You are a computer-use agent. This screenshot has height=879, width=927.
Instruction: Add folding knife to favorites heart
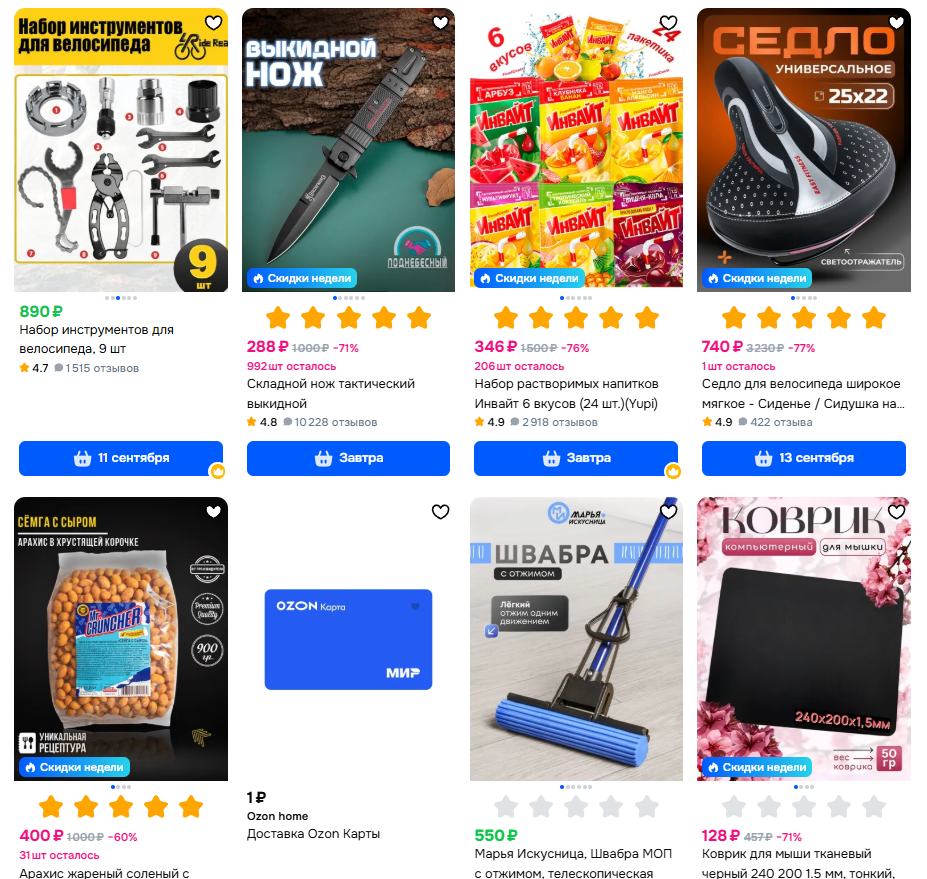pos(440,23)
